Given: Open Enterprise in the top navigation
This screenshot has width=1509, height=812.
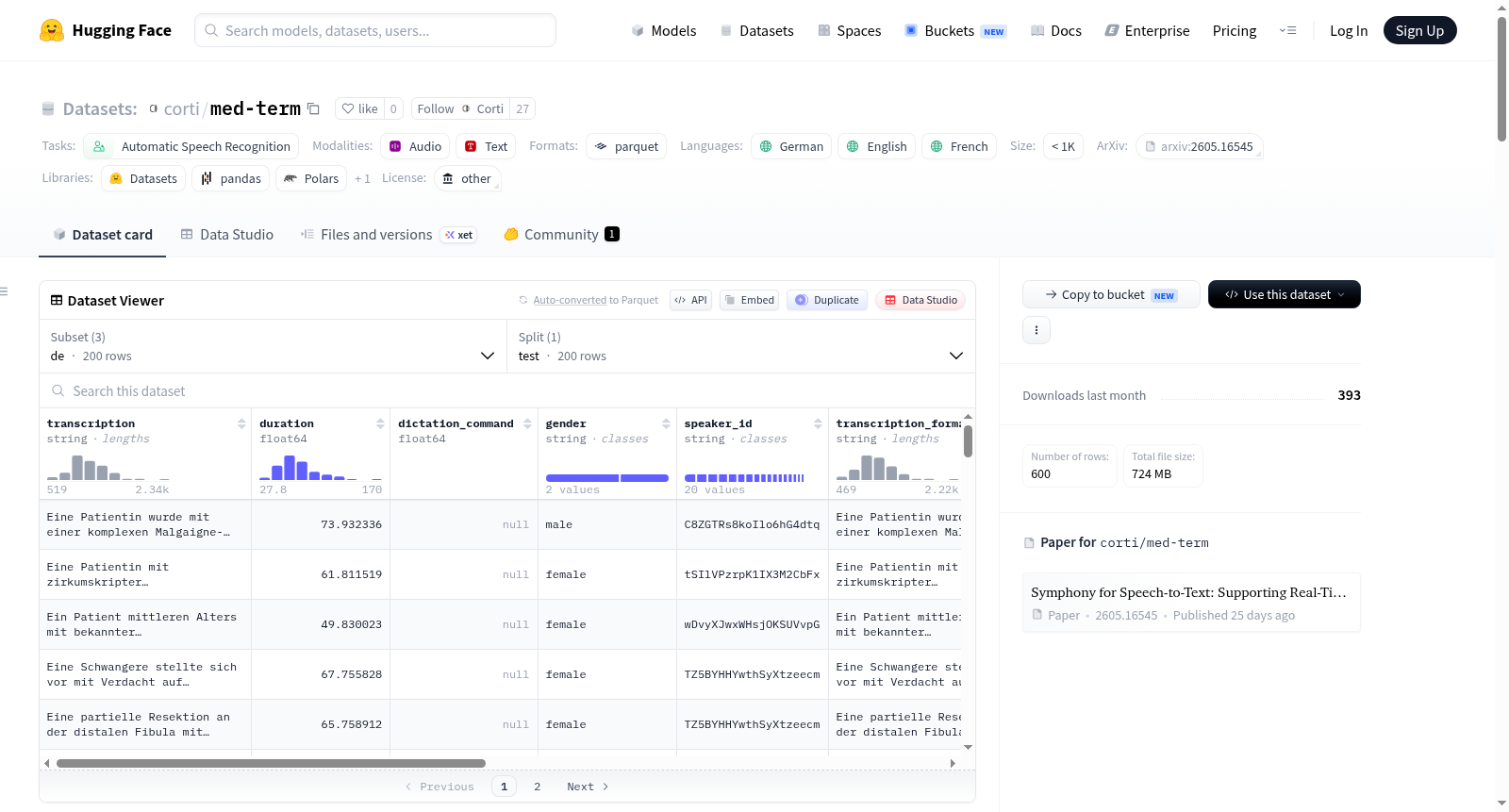Looking at the screenshot, I should pyautogui.click(x=1147, y=31).
